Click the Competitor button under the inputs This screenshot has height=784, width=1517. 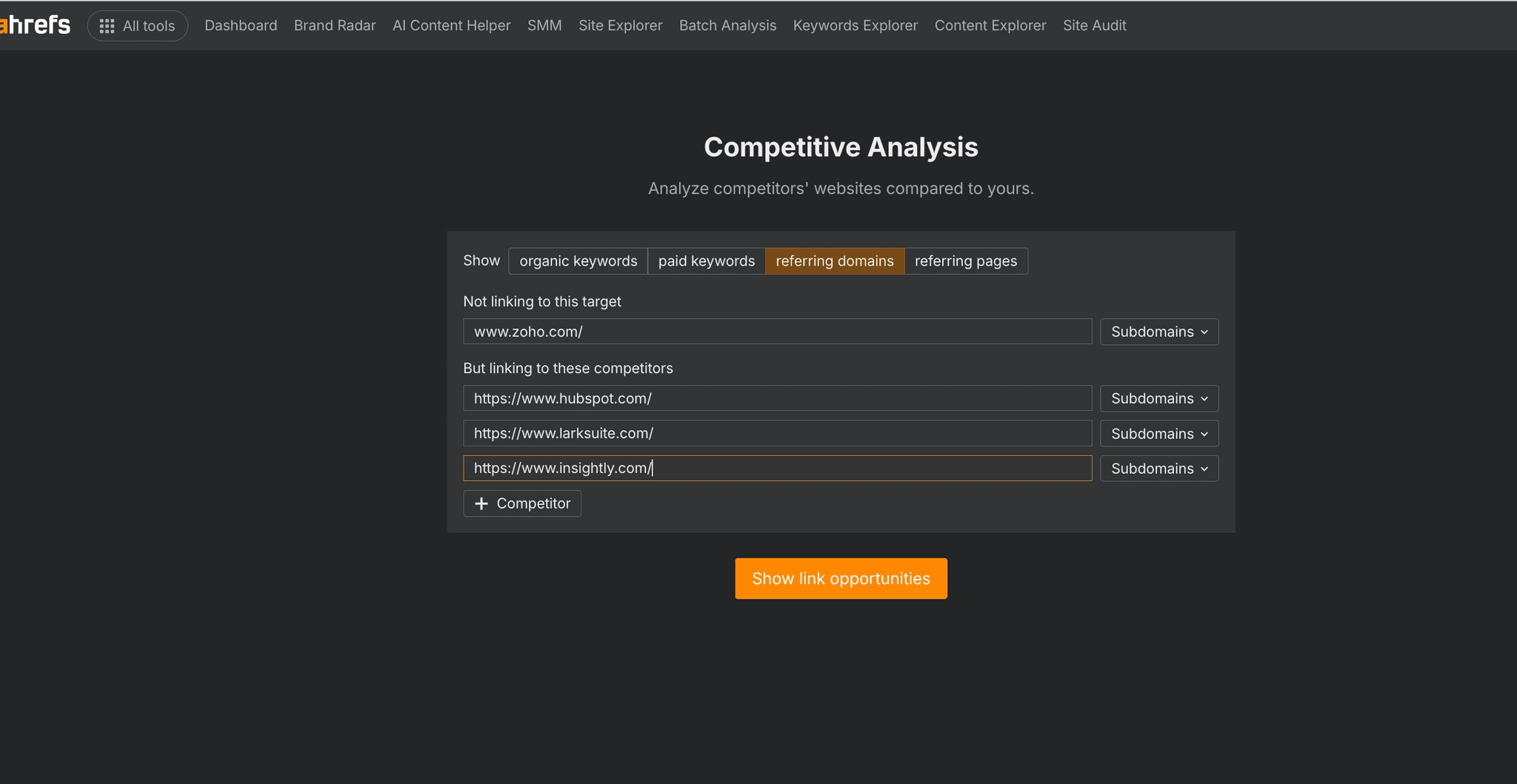522,503
